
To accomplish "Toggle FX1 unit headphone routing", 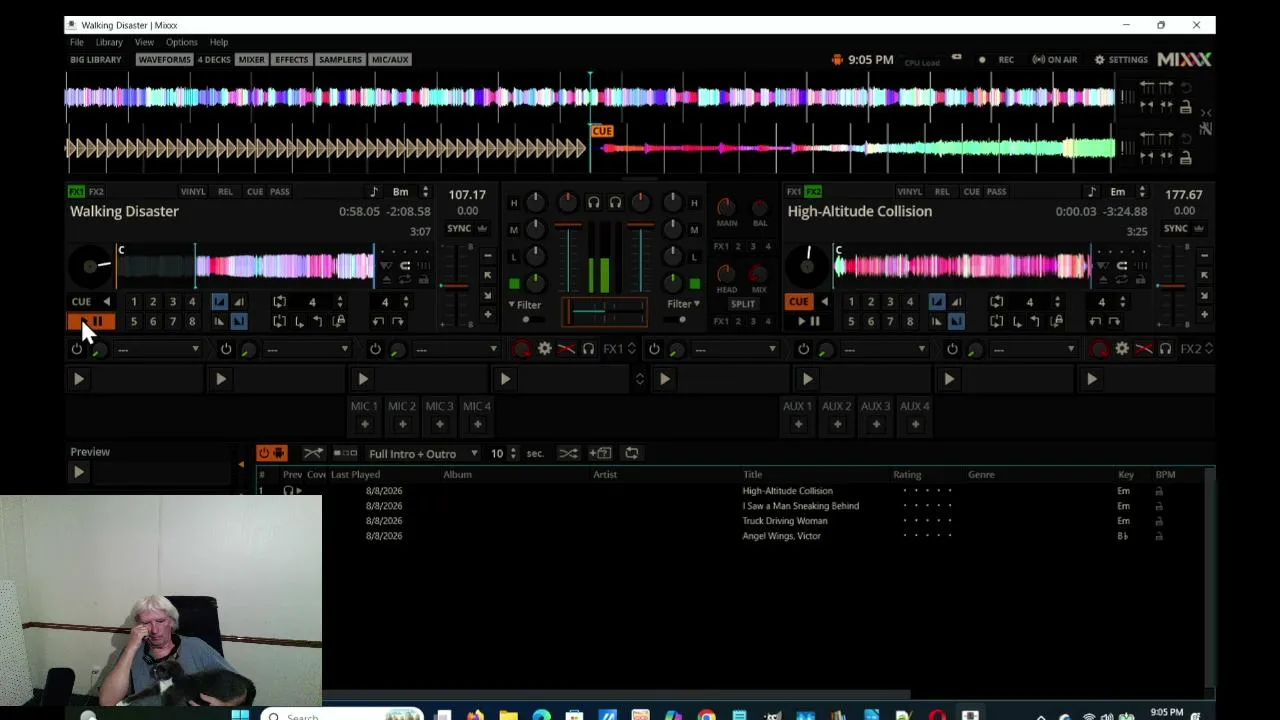I will click(x=588, y=349).
